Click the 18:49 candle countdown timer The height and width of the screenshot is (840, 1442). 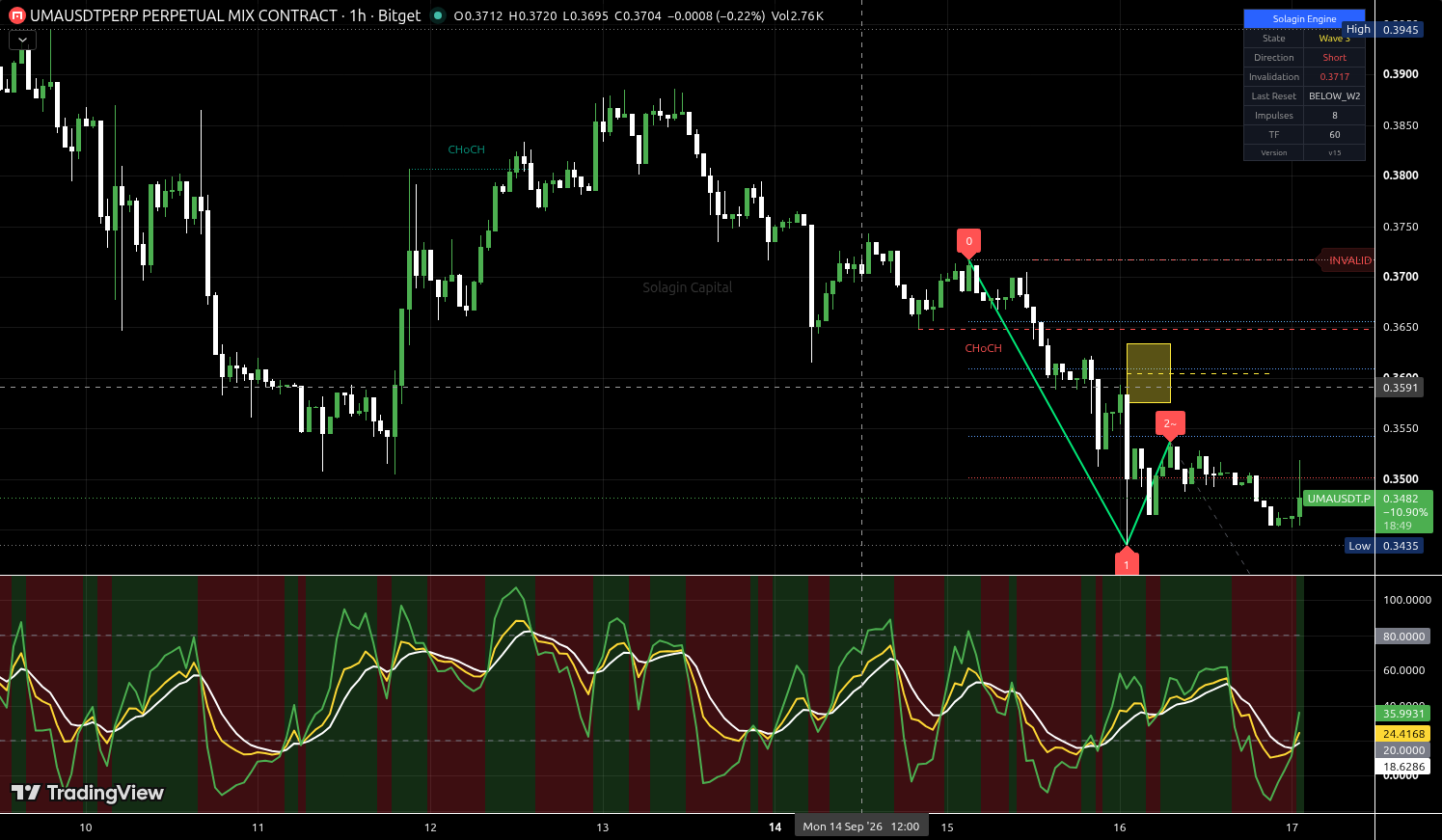[1398, 526]
